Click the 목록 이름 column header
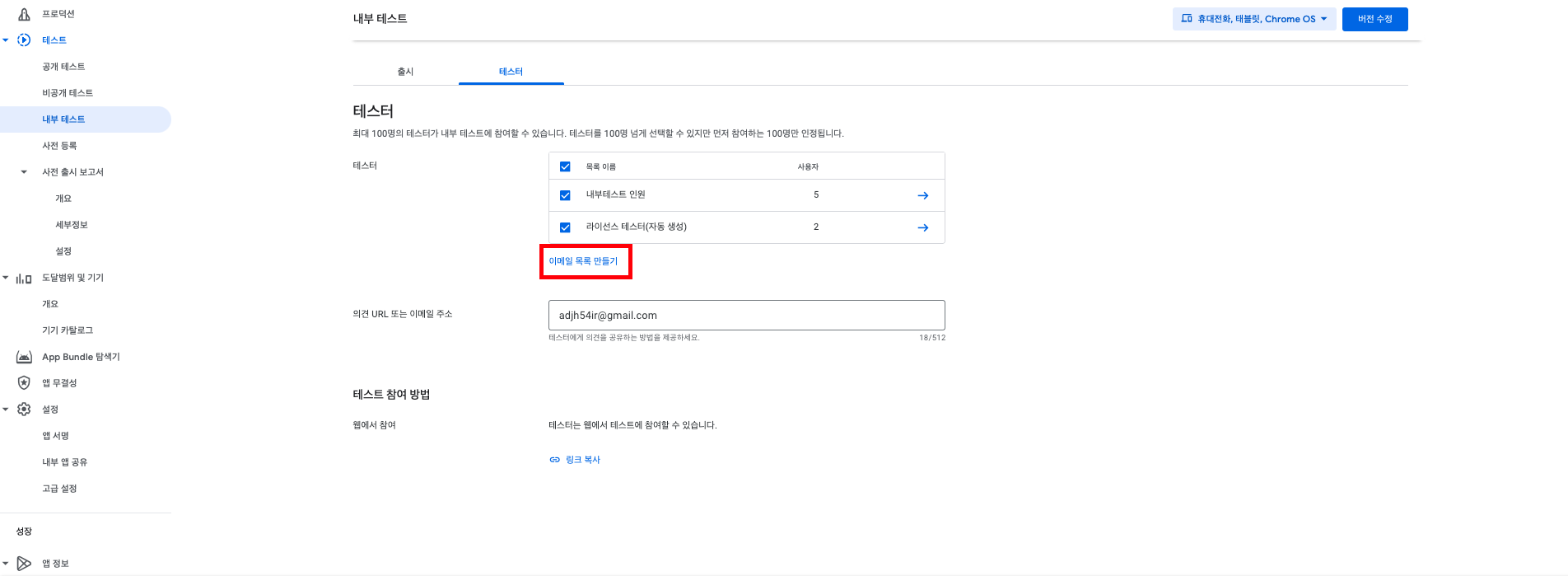This screenshot has height=576, width=1568. (x=600, y=166)
